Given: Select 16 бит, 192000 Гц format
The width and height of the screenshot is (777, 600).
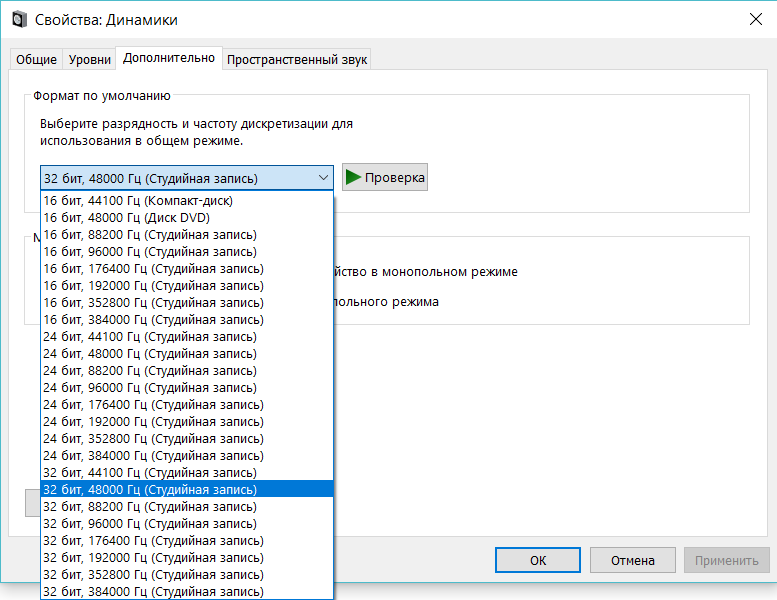Looking at the screenshot, I should [x=187, y=286].
